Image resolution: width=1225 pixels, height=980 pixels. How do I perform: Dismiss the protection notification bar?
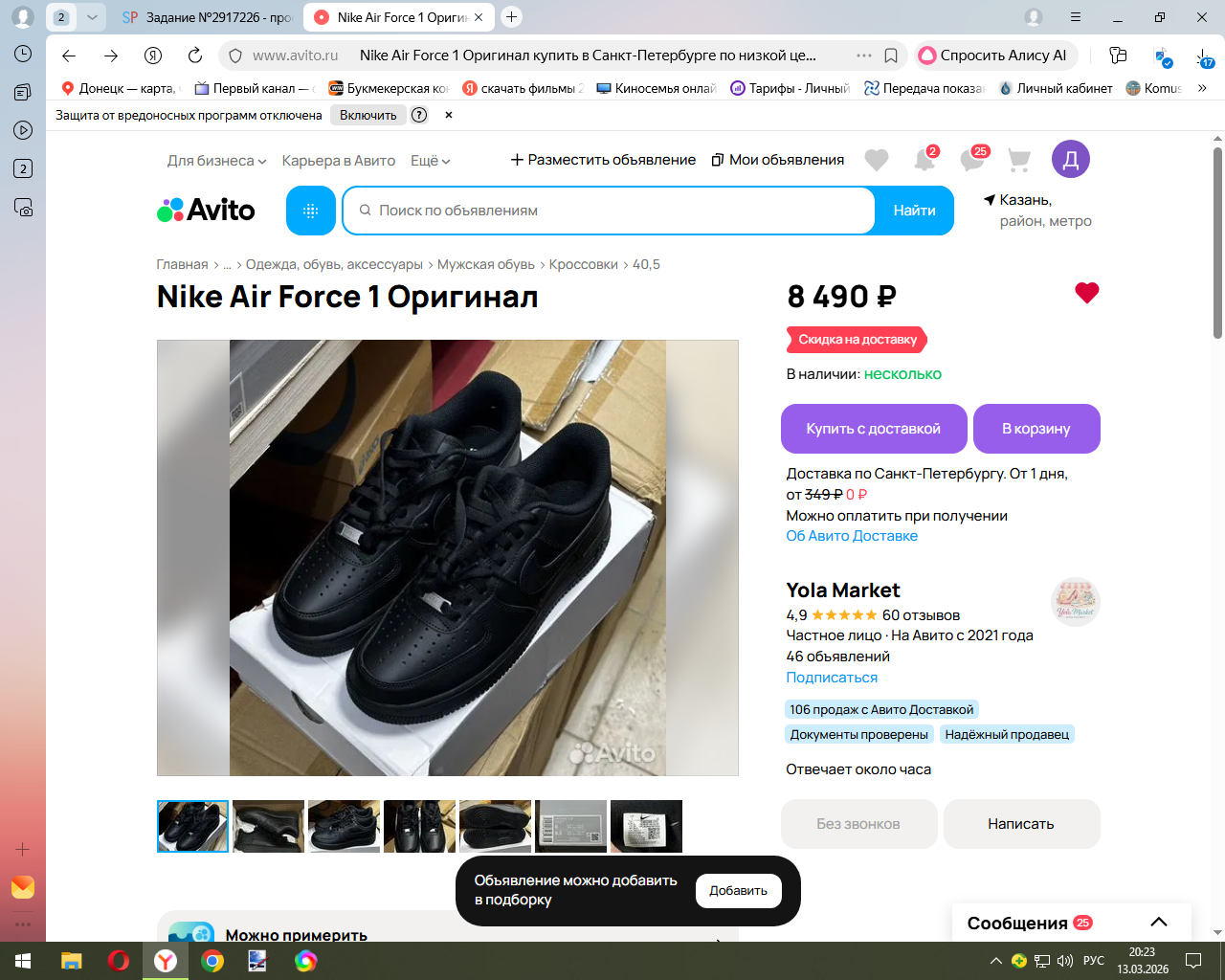click(449, 115)
